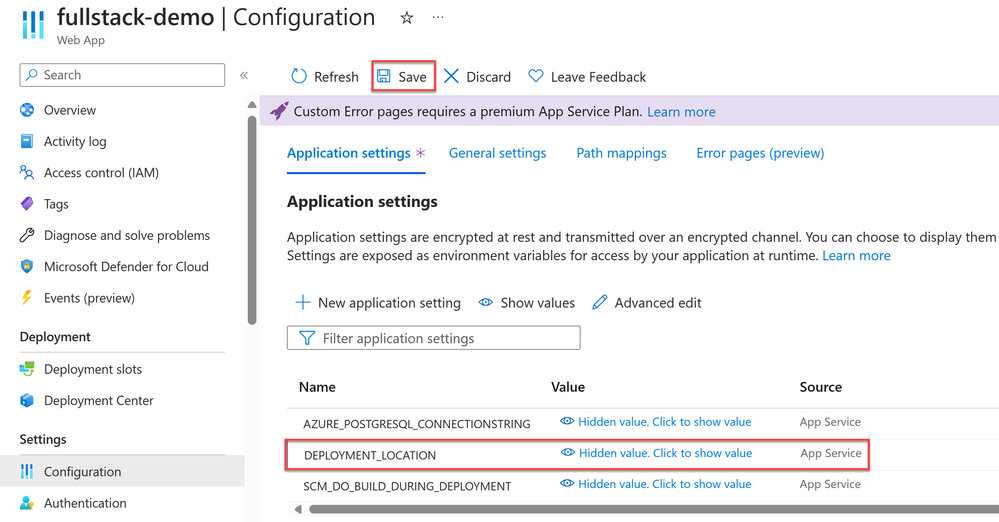Click Filter application settings field
999x522 pixels.
pos(433,338)
